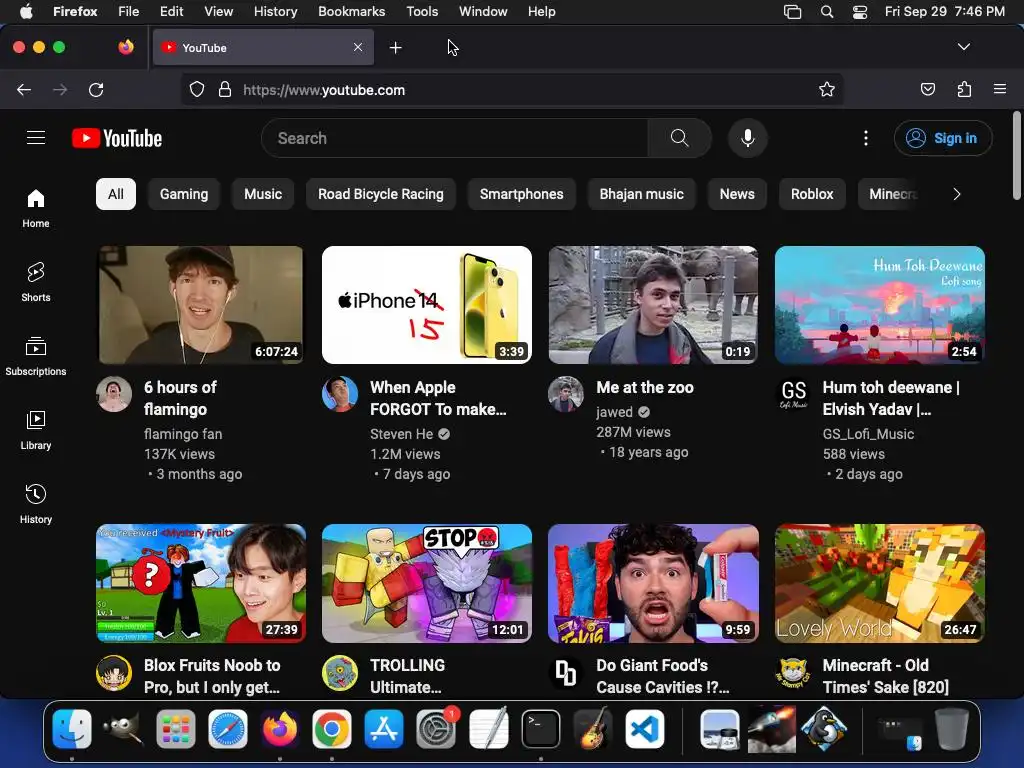
Task: Open Library from the sidebar
Action: pyautogui.click(x=36, y=430)
